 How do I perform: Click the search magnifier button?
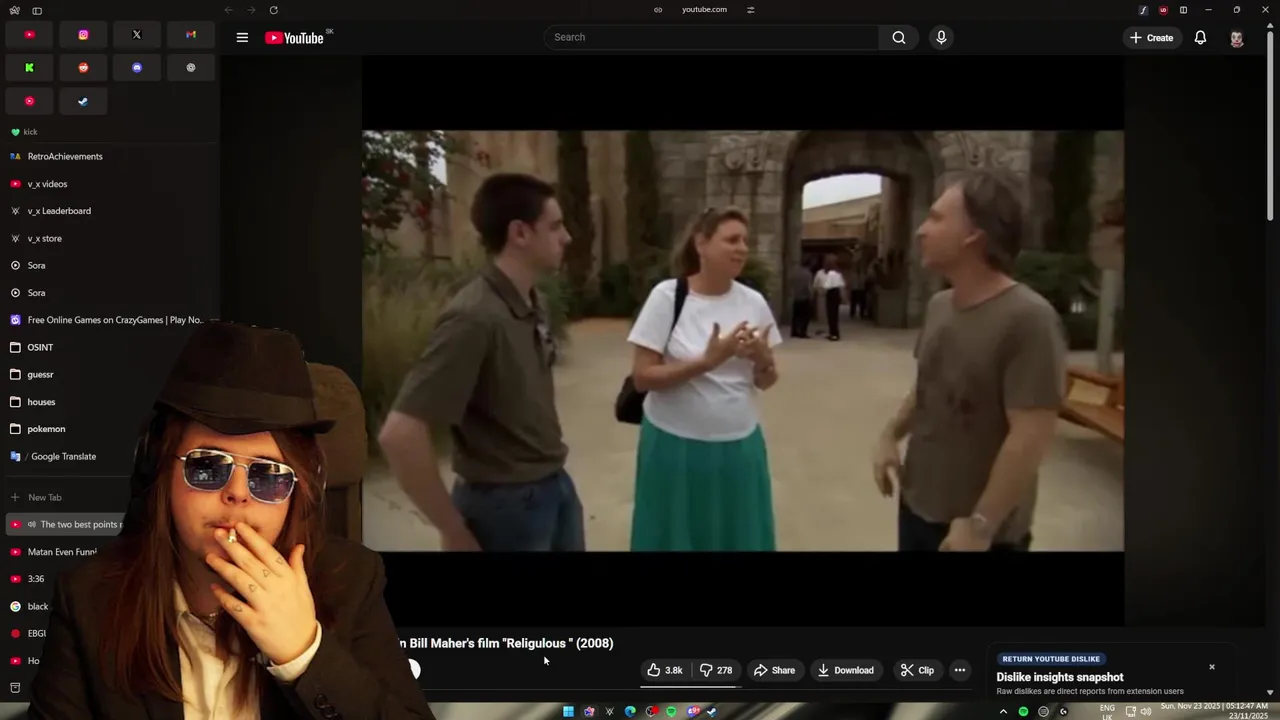(899, 37)
